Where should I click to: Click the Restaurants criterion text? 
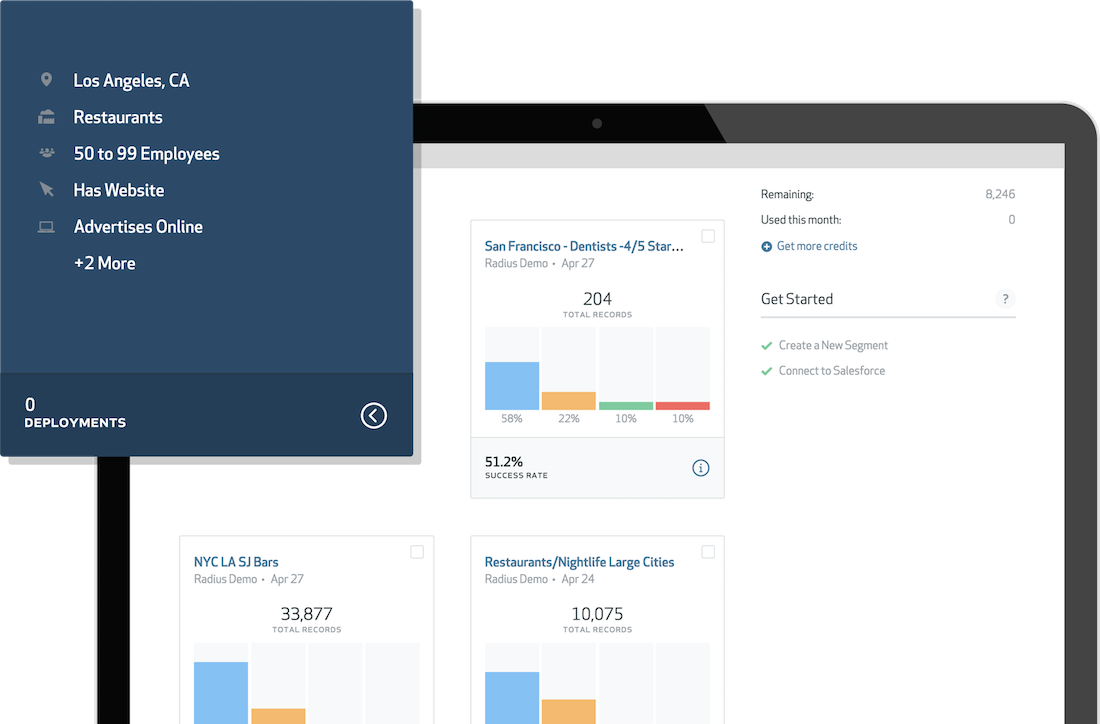click(x=118, y=117)
